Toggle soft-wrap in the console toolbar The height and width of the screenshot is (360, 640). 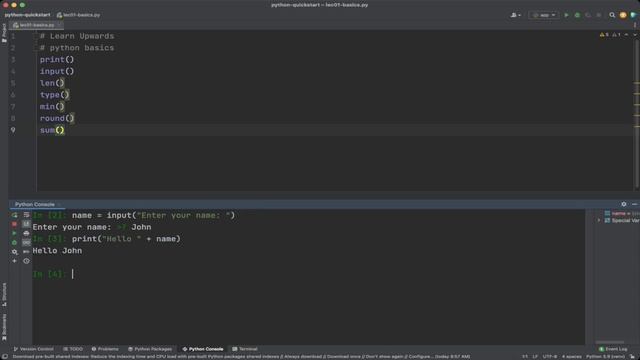(27, 215)
